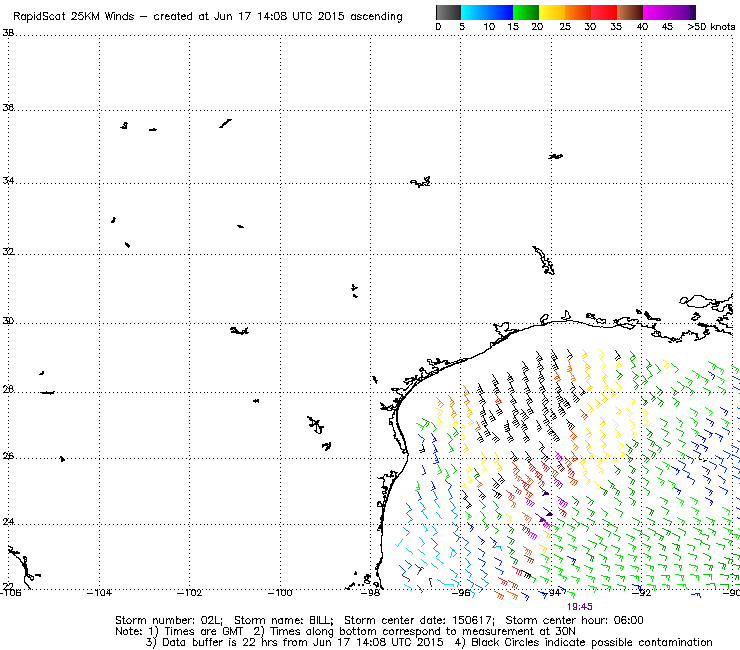Click 'Storm center date: 150617' text
740x650 pixels.
tap(419, 620)
